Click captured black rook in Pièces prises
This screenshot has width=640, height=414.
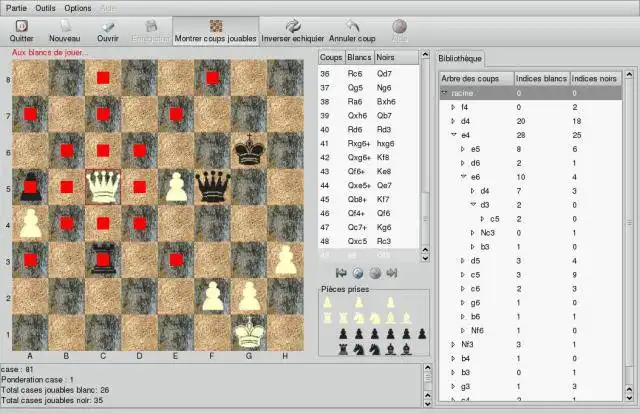[343, 349]
